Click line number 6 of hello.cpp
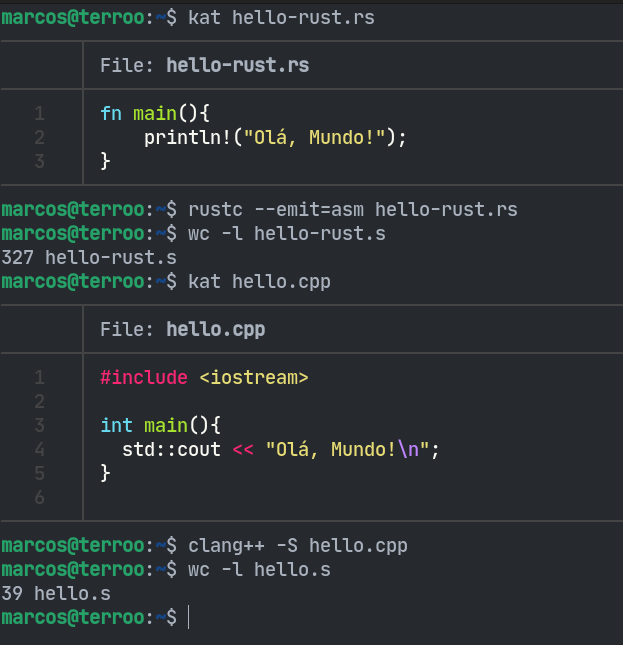 click(x=39, y=497)
